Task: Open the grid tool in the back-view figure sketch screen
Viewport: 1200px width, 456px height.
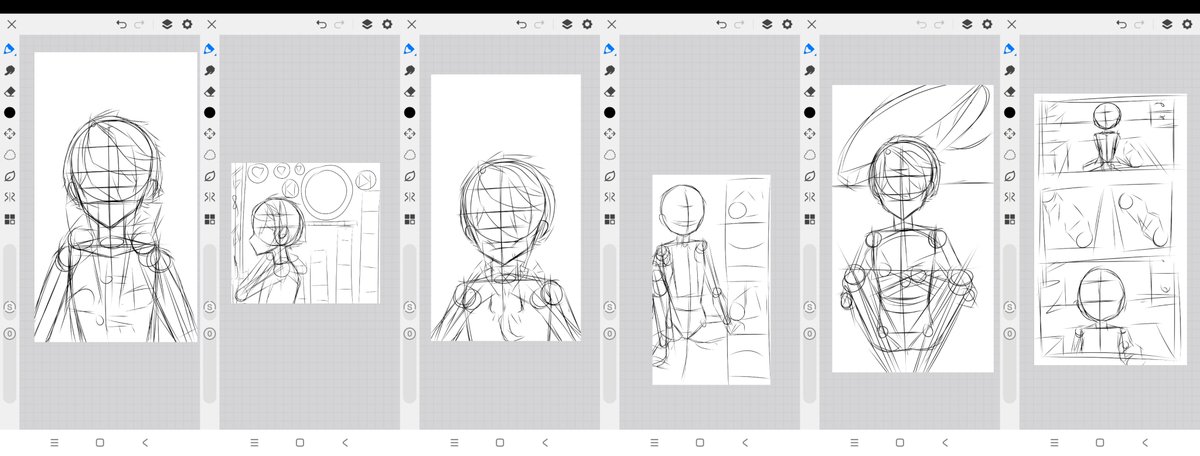Action: pos(609,219)
